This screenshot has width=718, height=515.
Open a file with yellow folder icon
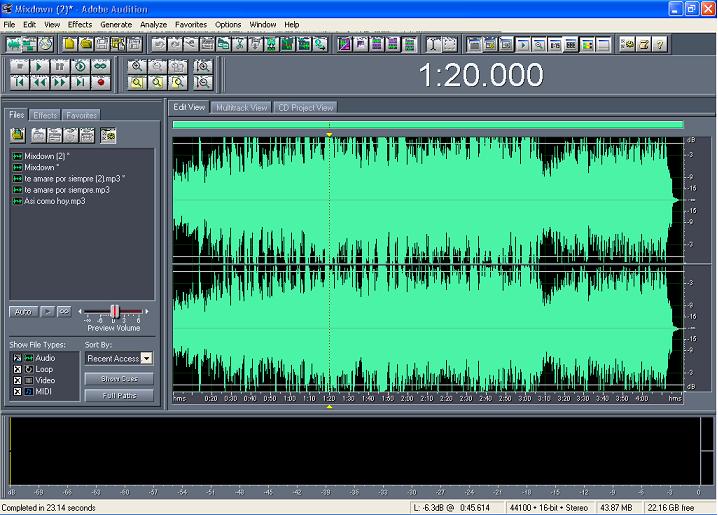tap(86, 44)
